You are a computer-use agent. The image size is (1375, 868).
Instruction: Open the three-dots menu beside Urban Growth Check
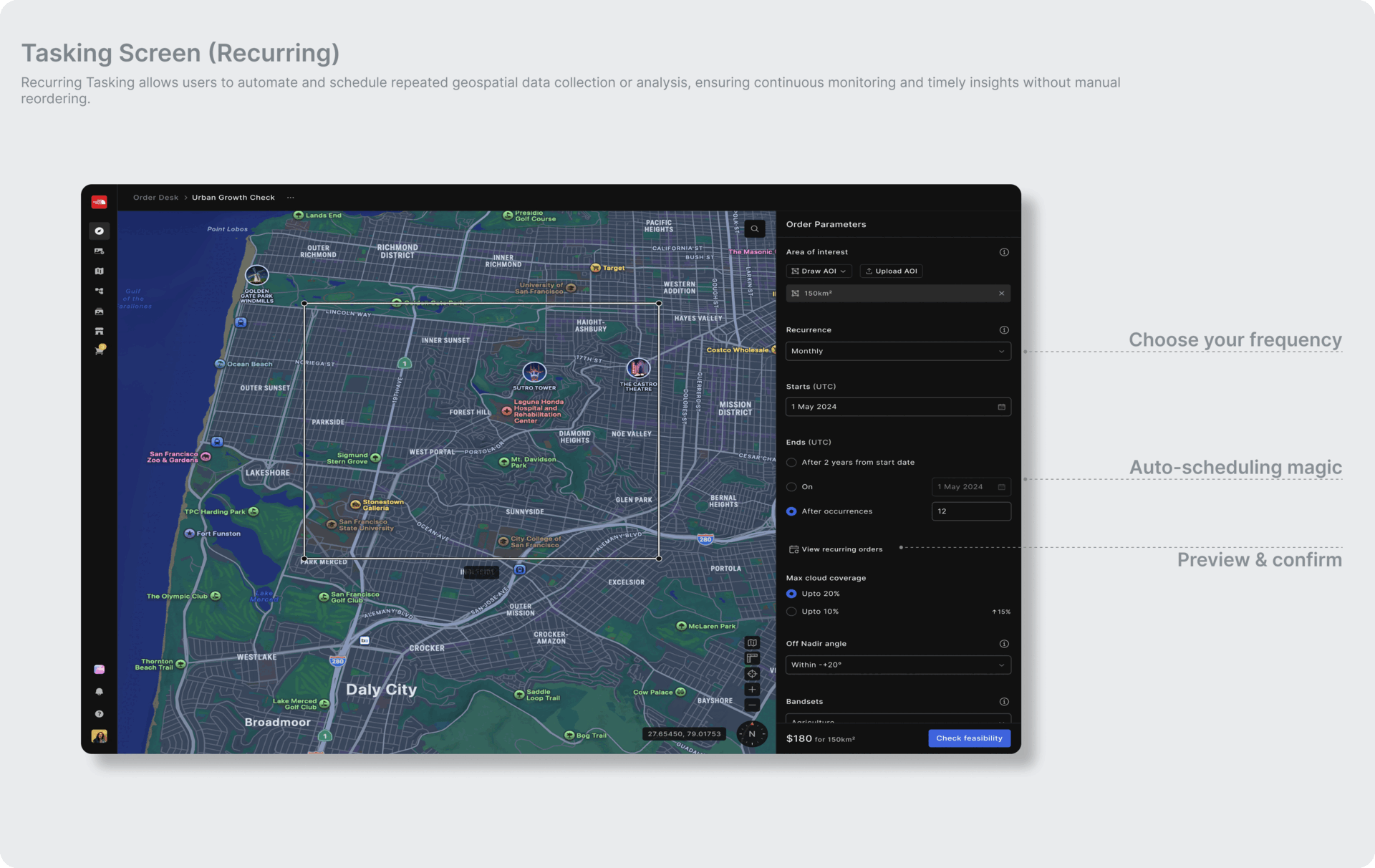291,198
